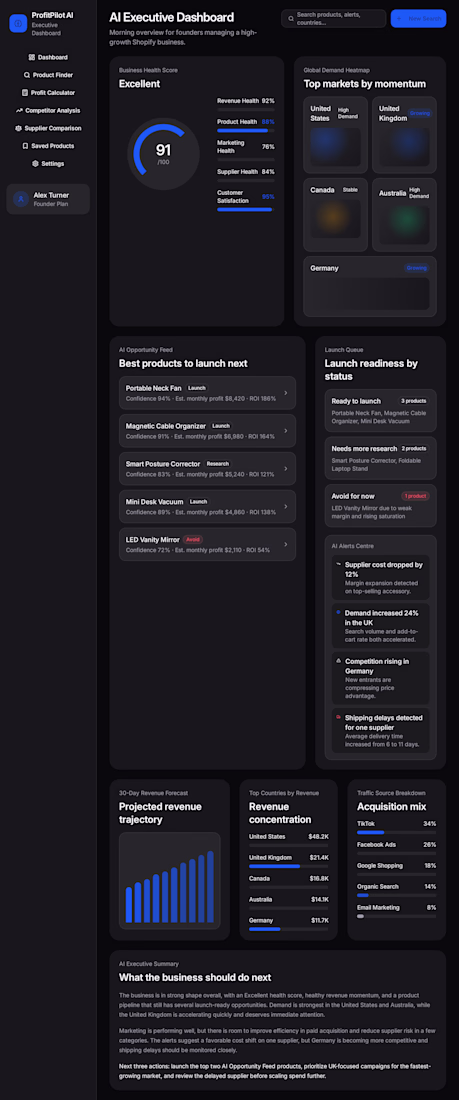Click the blue dot icon on UK demand alert

coord(338,612)
